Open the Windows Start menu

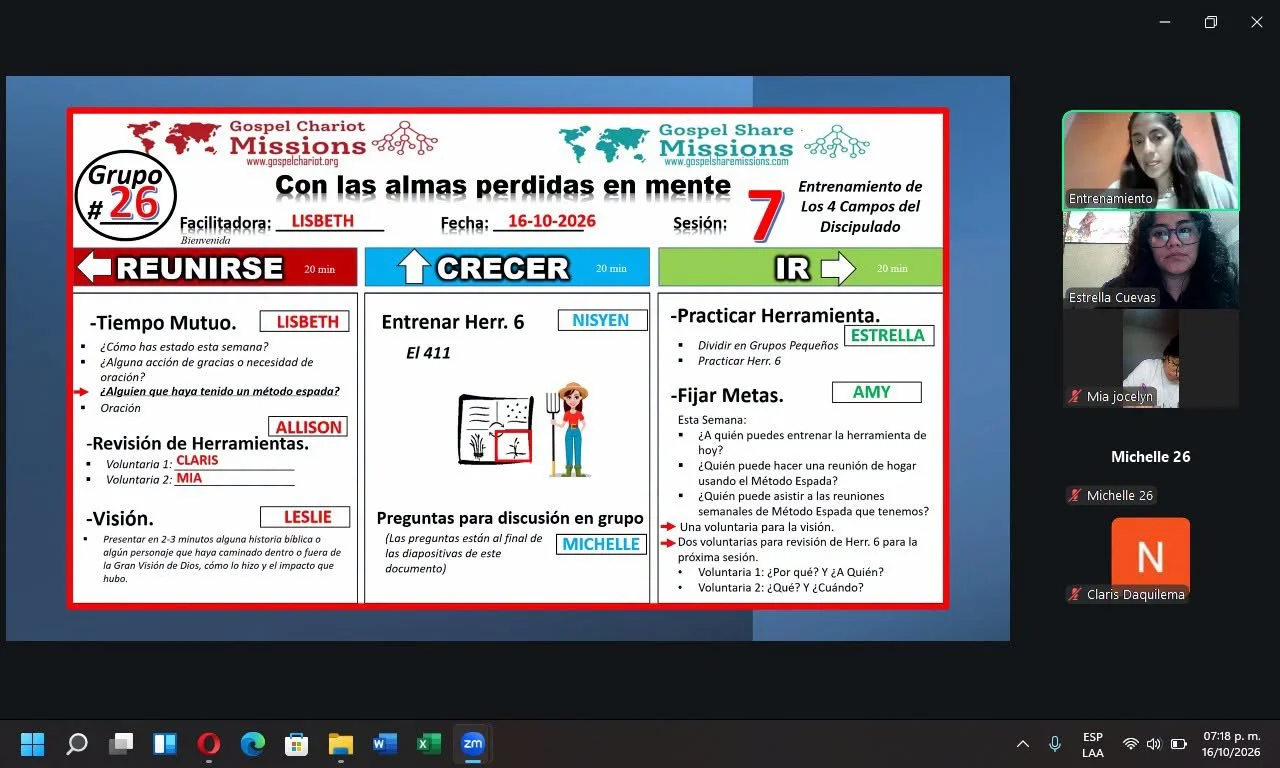click(x=33, y=744)
